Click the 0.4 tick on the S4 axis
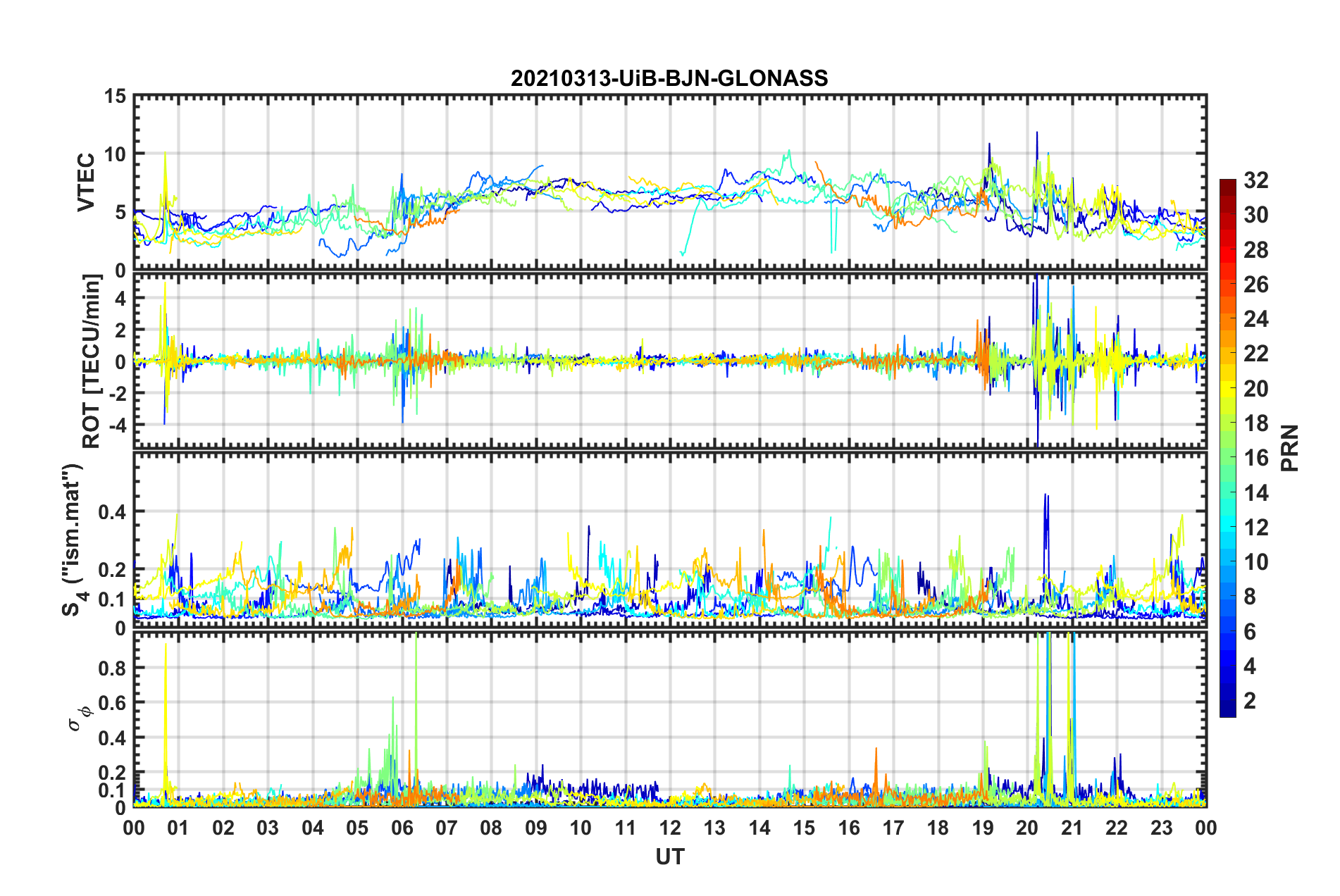This screenshot has width=1340, height=896. [x=113, y=512]
